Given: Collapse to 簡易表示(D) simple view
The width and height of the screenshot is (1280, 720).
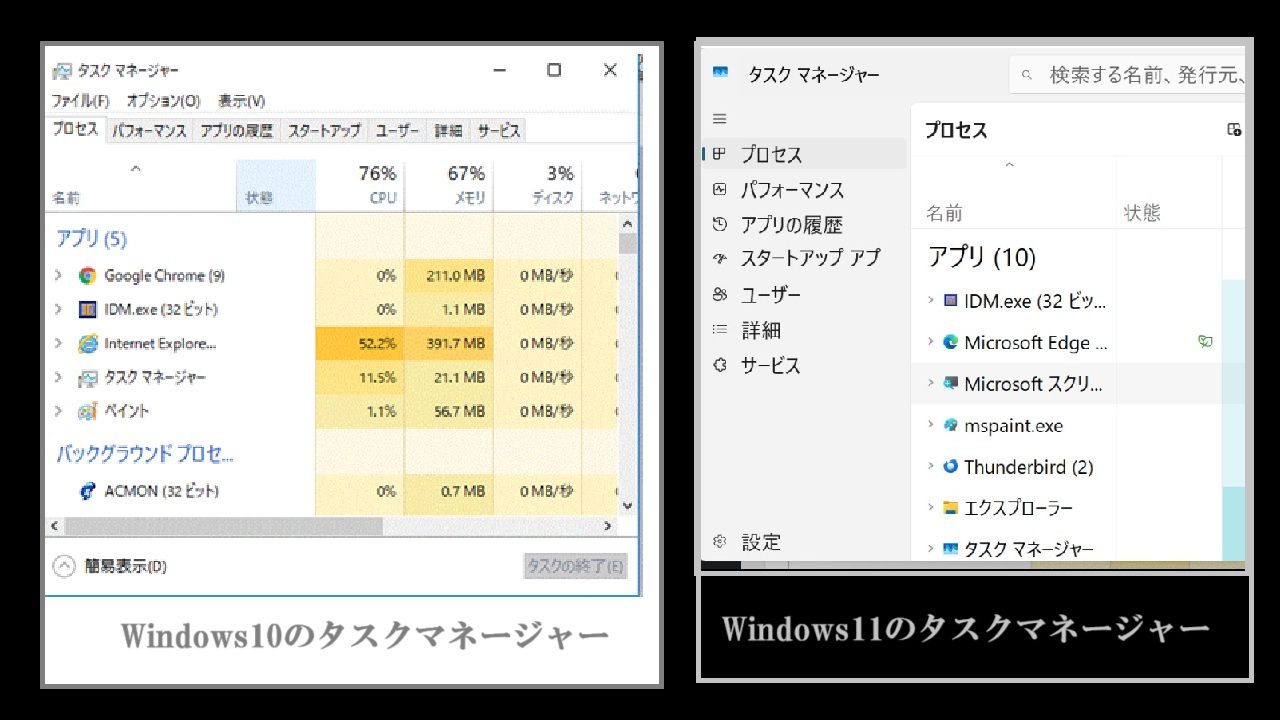Looking at the screenshot, I should pyautogui.click(x=110, y=566).
